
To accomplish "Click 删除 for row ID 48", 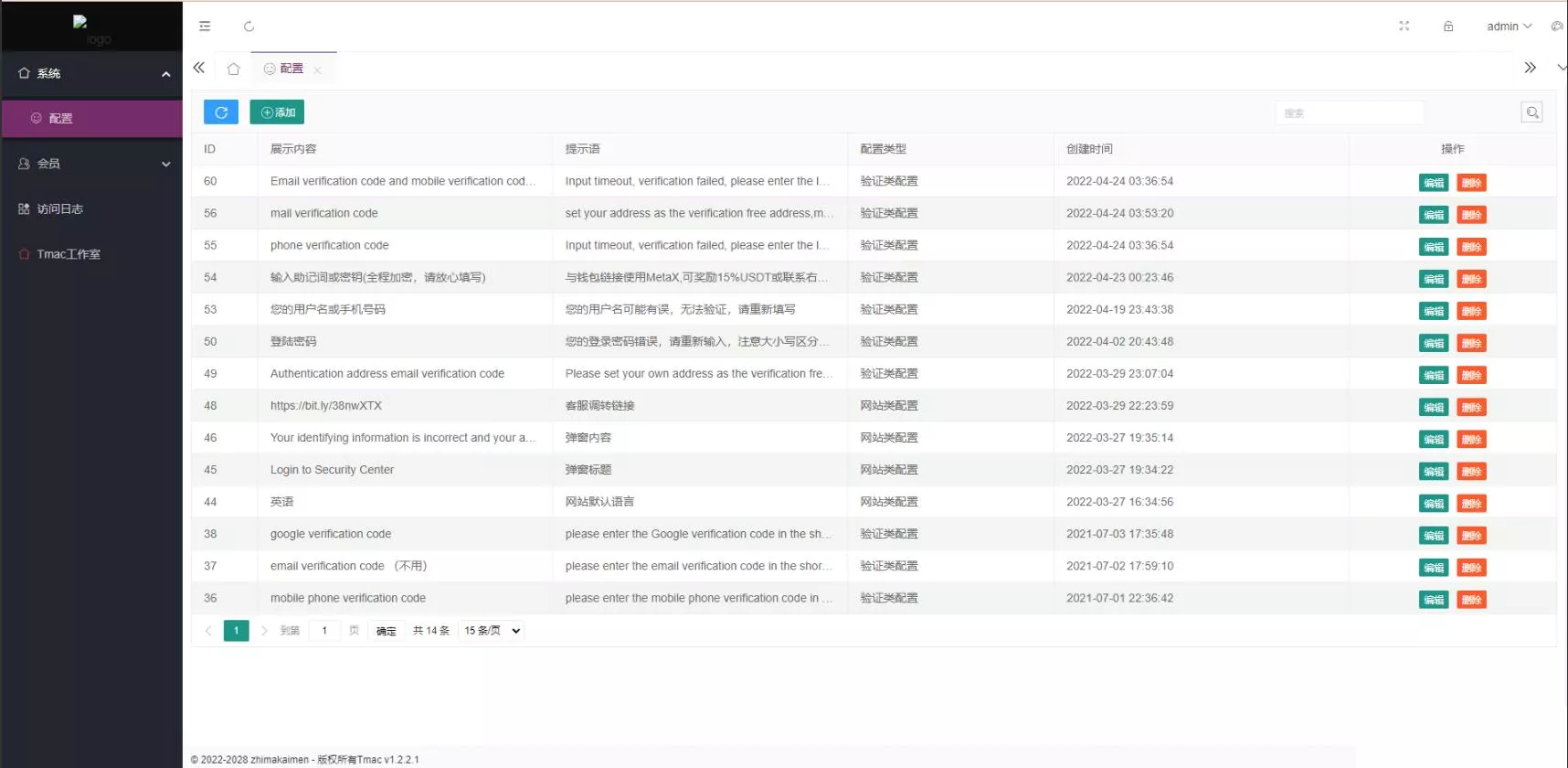I will click(1470, 407).
